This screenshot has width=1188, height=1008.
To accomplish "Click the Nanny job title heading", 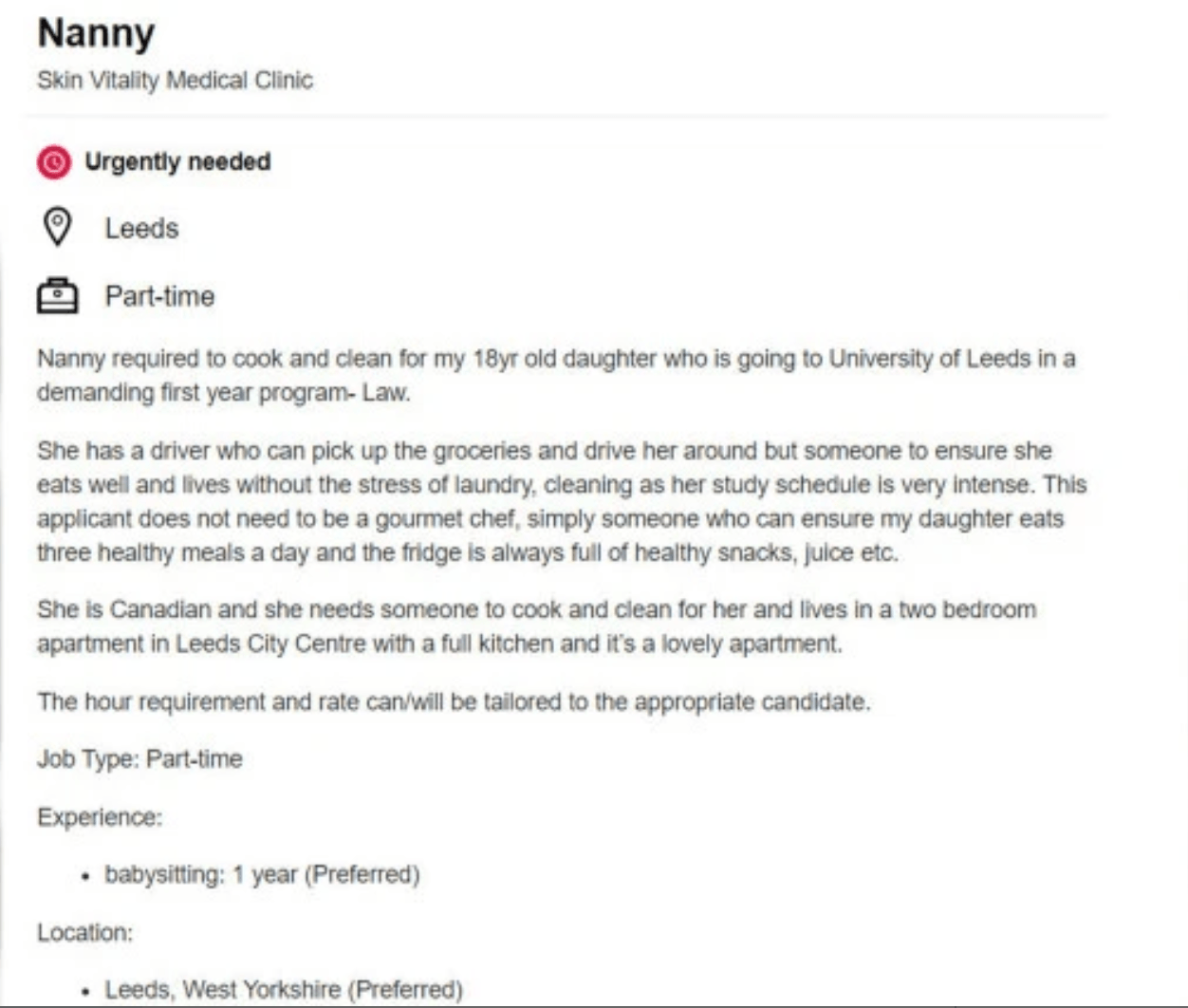I will [96, 34].
